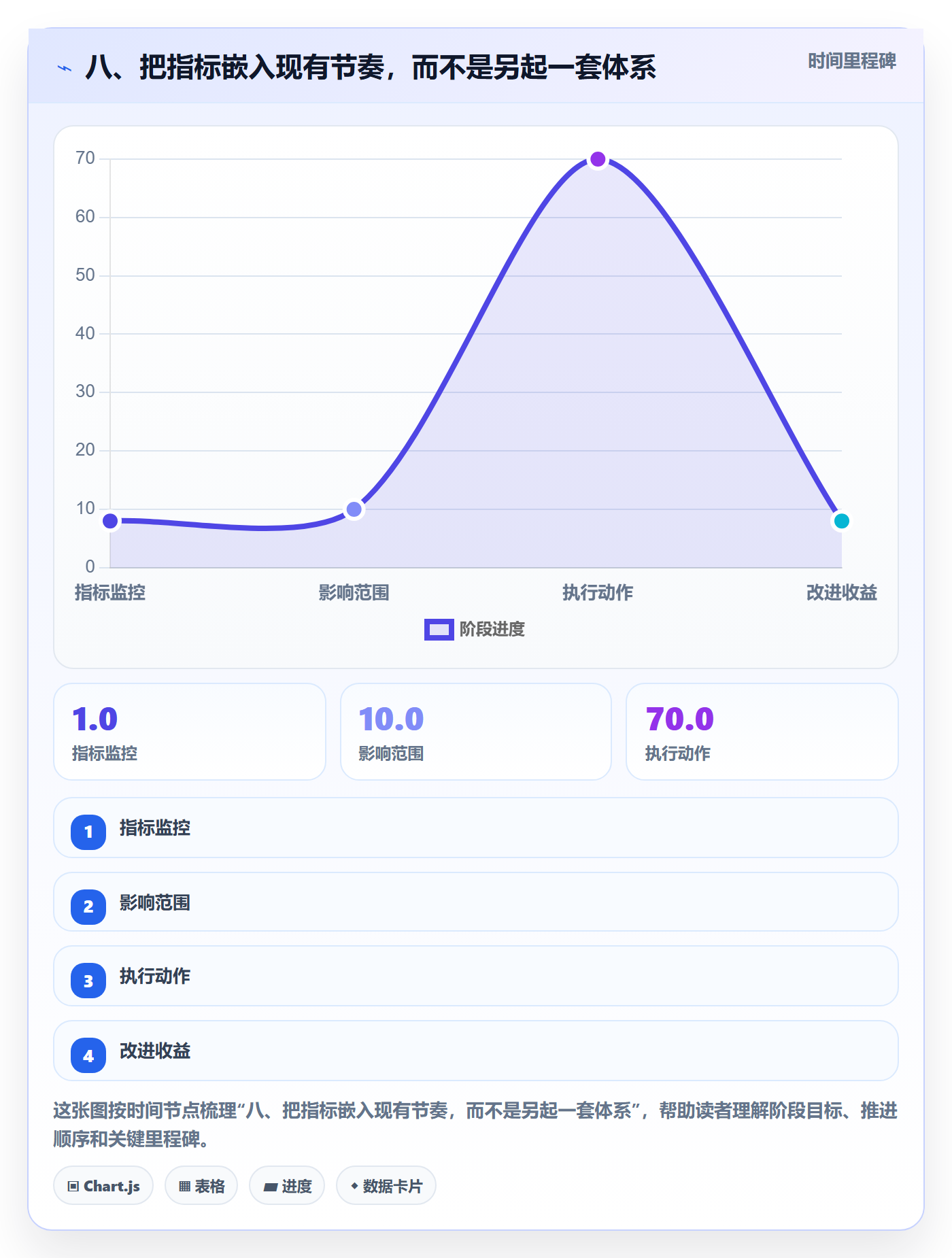This screenshot has height=1258, width=952.
Task: Open the 70.0 执行动作 stat card
Action: pos(762,732)
